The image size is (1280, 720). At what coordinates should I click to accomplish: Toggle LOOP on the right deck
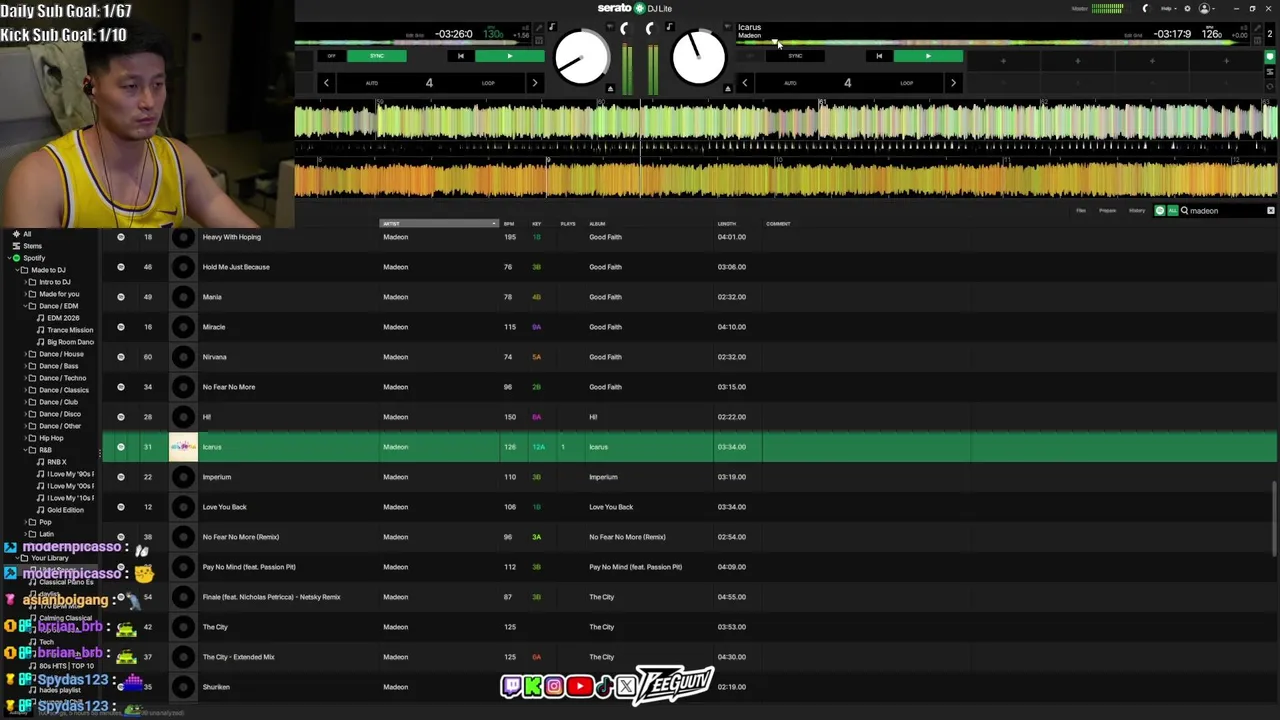pos(906,83)
